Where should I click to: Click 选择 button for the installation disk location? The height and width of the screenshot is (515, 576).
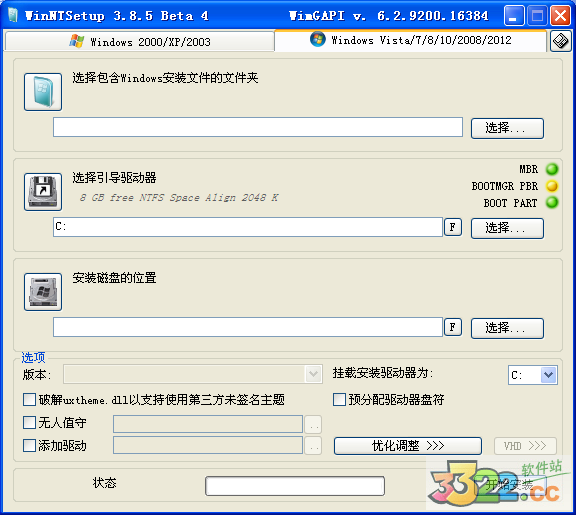(507, 328)
